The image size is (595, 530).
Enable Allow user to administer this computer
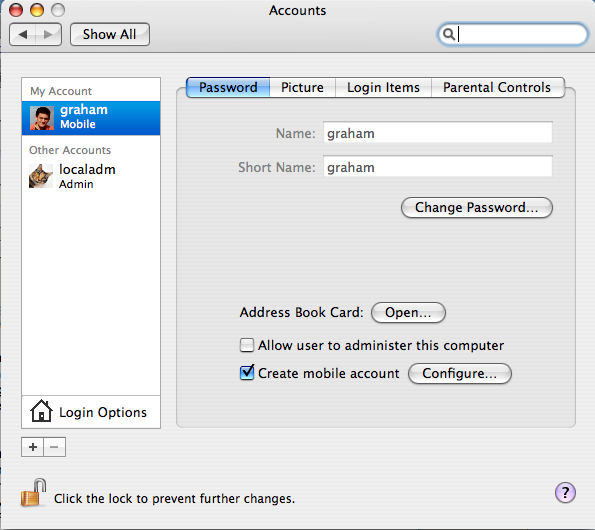coord(247,345)
